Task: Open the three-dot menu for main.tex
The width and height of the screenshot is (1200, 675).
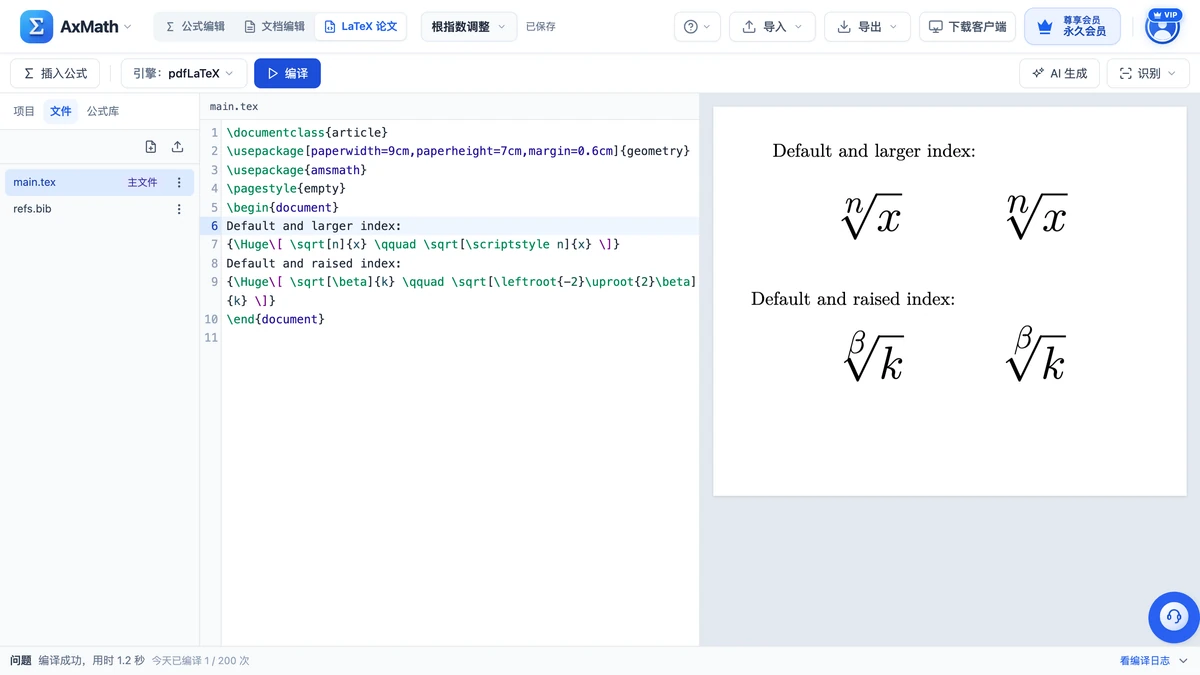Action: (x=179, y=183)
